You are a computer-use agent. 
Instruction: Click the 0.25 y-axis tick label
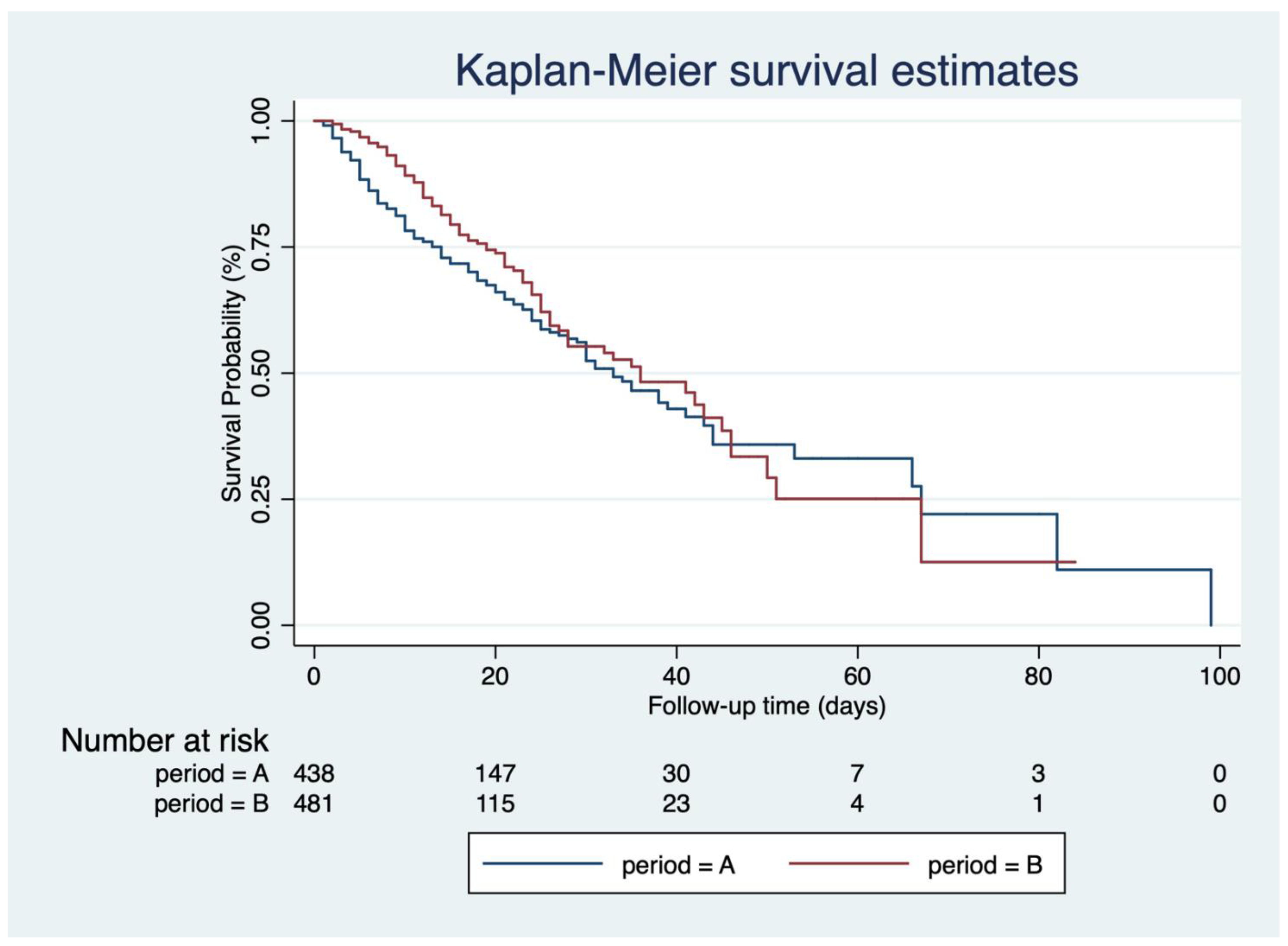point(261,499)
